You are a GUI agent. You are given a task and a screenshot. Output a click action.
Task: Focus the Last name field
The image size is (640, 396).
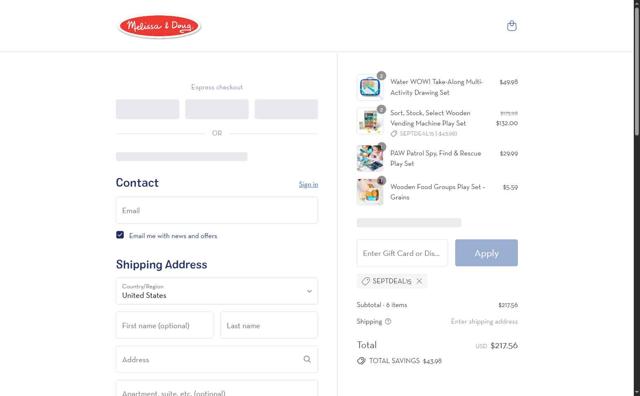click(269, 325)
